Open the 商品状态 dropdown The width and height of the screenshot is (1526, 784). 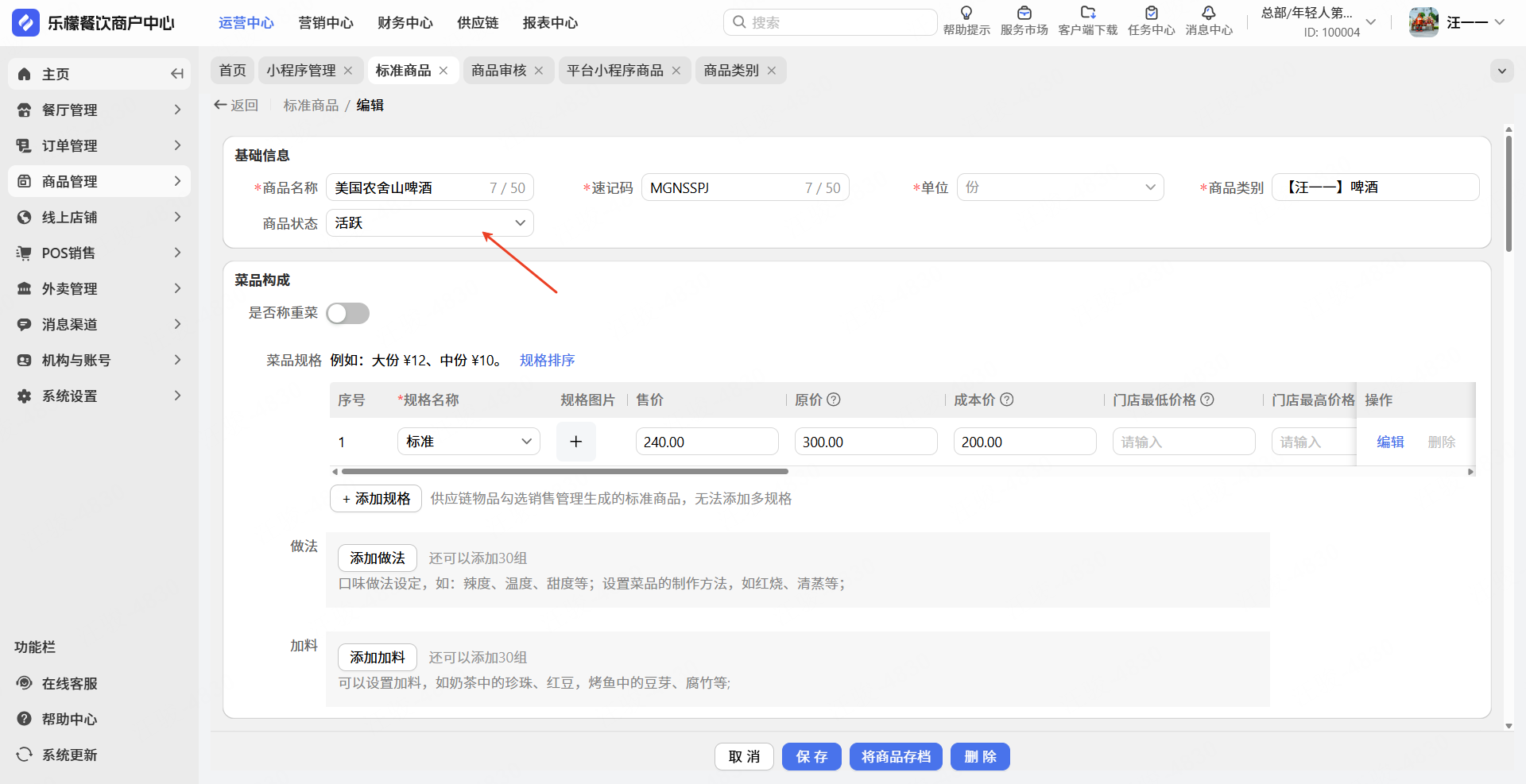tap(429, 223)
